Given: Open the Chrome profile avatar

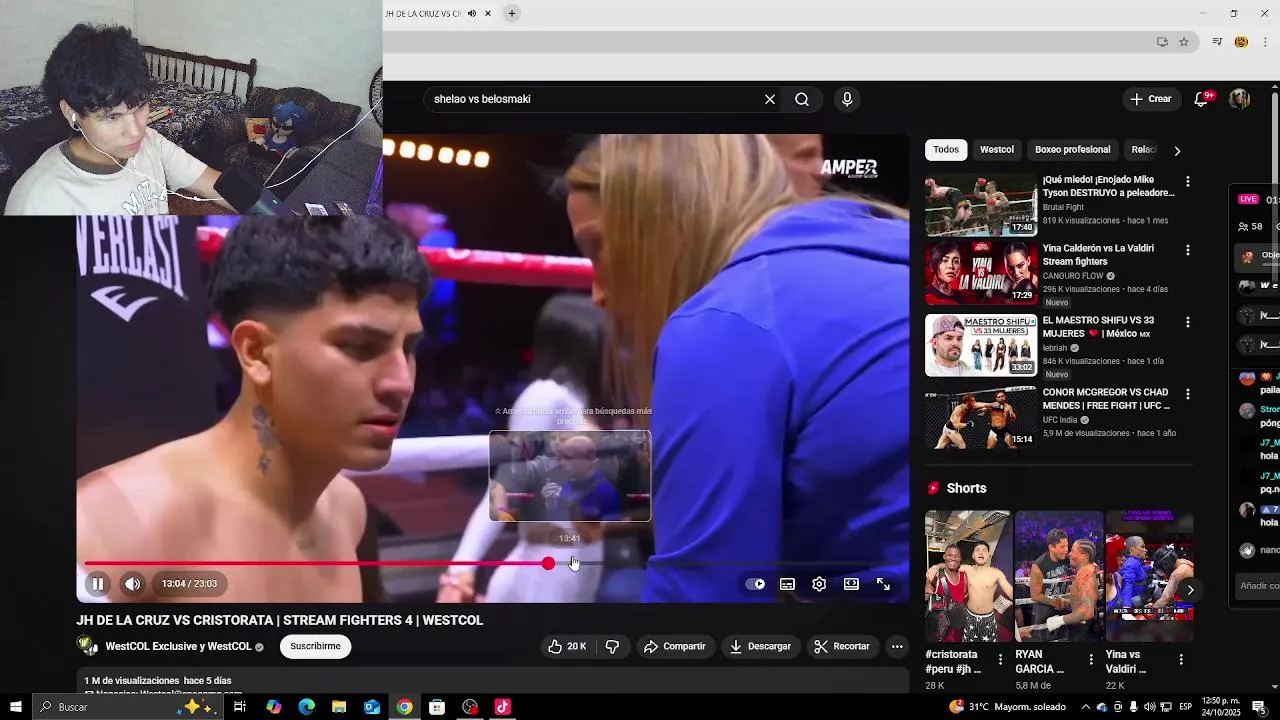Looking at the screenshot, I should tap(1241, 42).
